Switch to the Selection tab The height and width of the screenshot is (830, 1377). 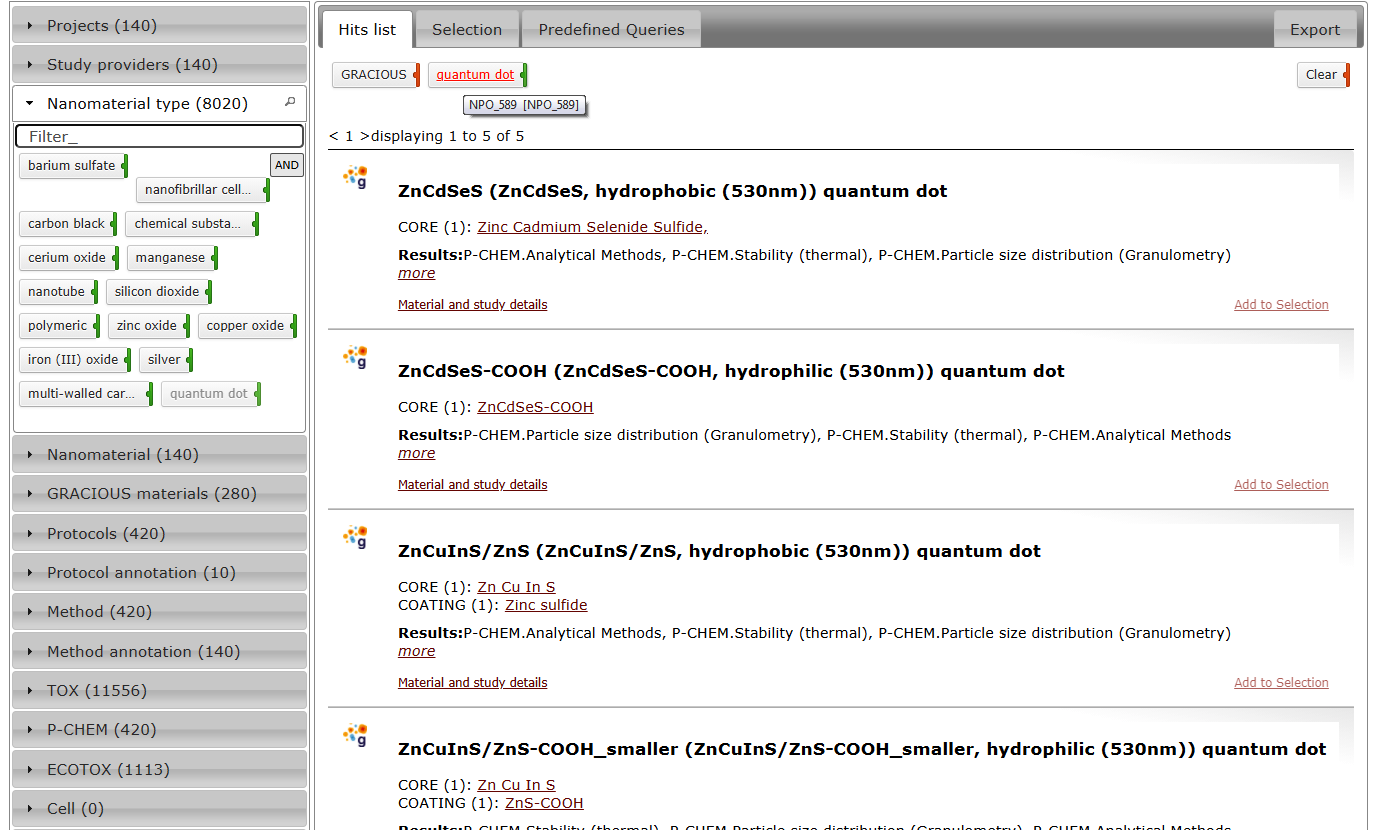point(466,30)
